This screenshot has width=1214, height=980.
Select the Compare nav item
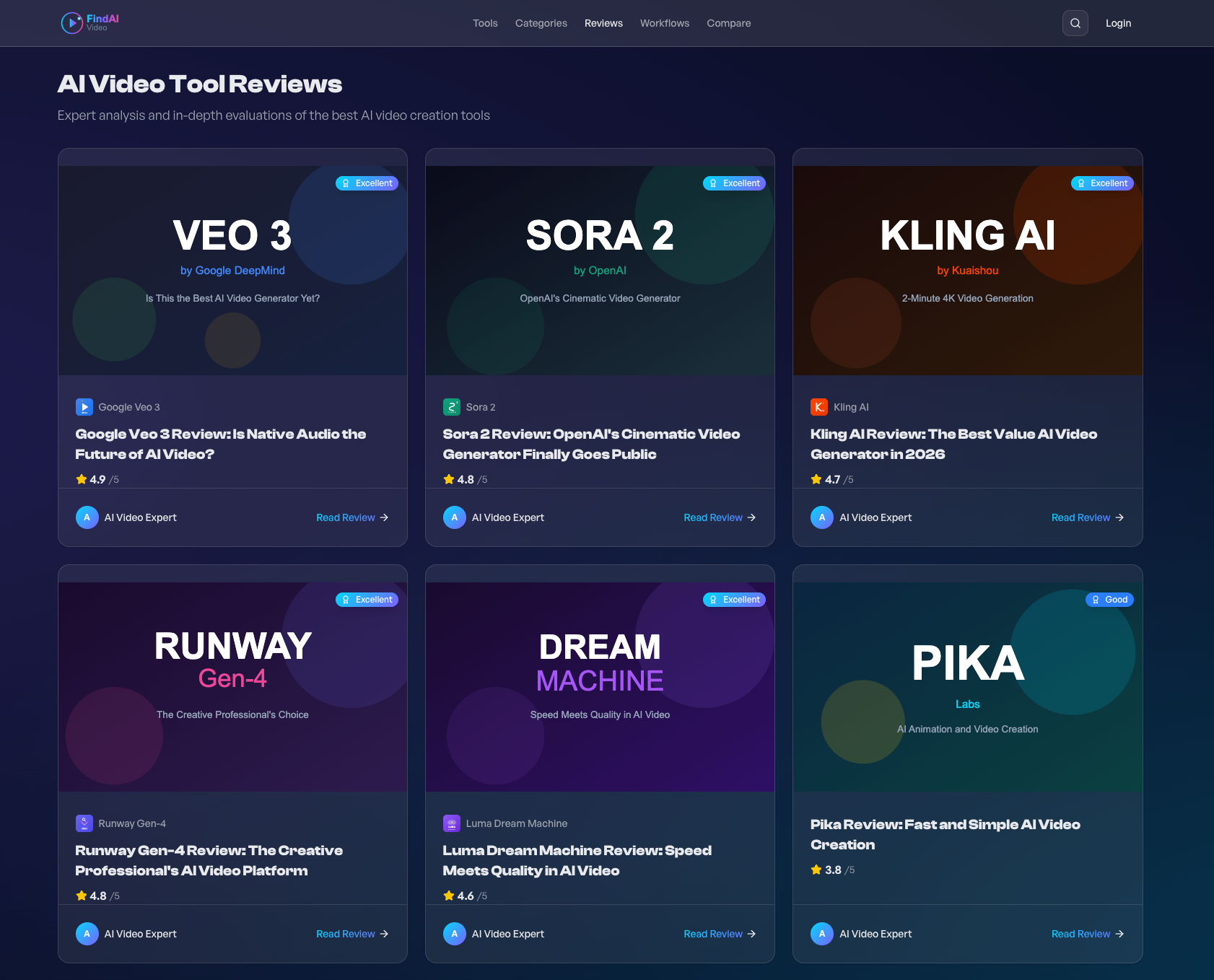[729, 23]
